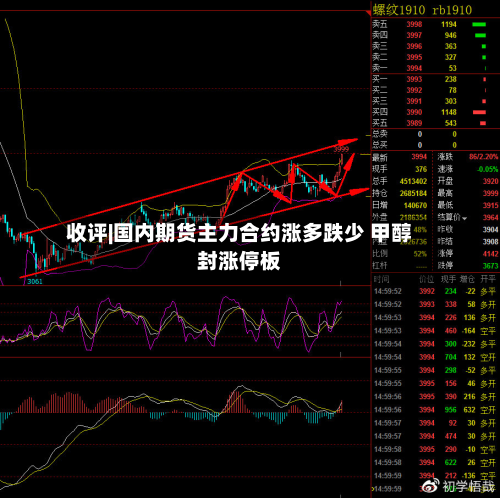The width and height of the screenshot is (500, 498).
Task: Click the 3999 high price label on chart
Action: click(x=341, y=149)
